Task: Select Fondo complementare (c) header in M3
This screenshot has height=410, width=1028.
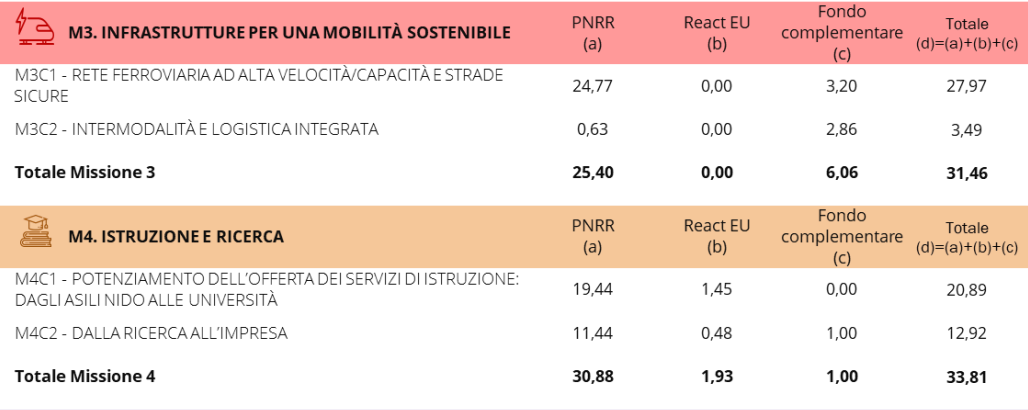Action: 842,33
